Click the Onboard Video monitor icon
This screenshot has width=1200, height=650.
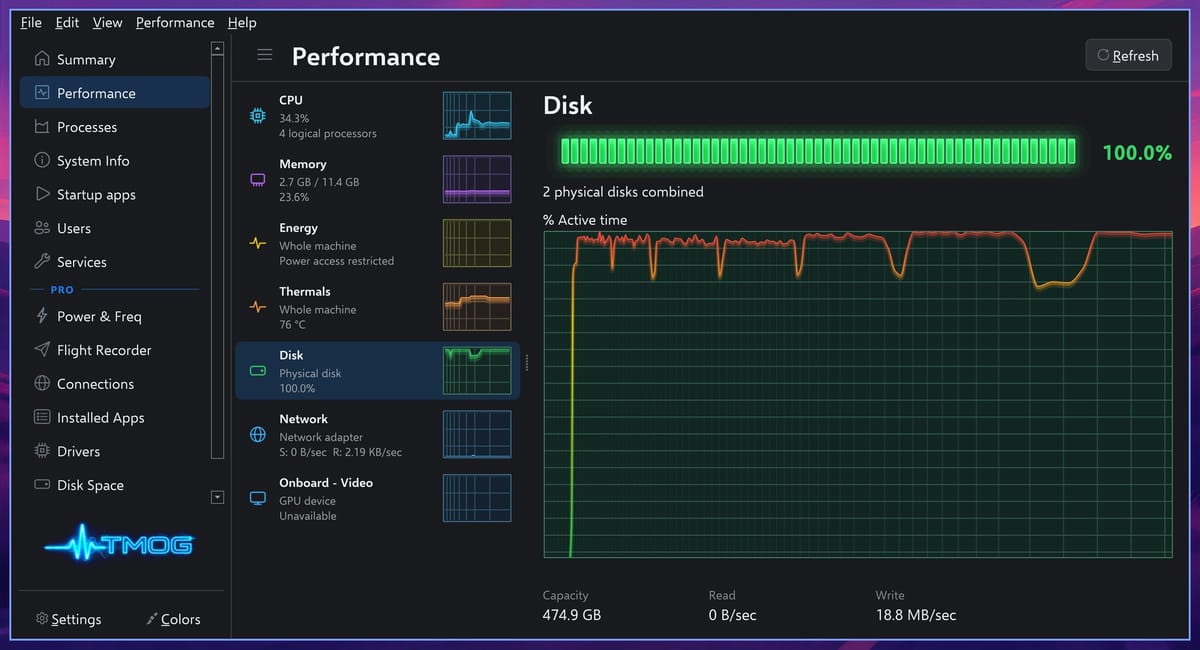(x=258, y=498)
